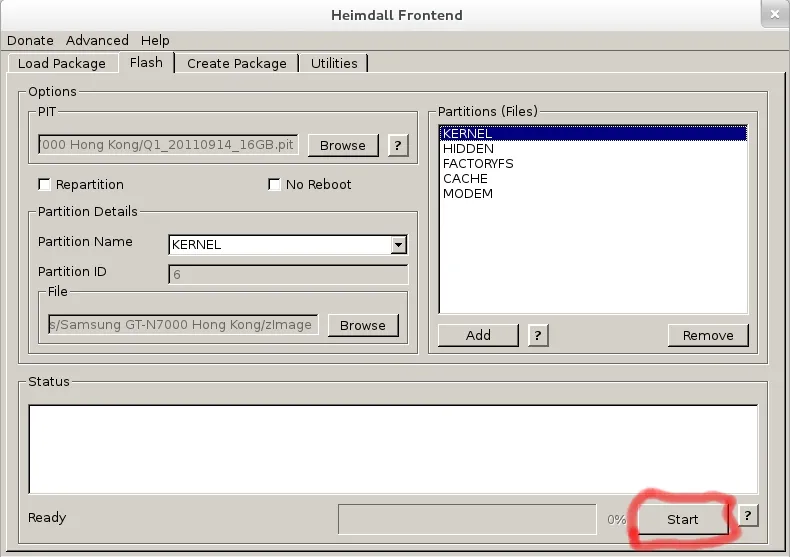
Task: Open the Partition Name dropdown
Action: click(x=398, y=244)
